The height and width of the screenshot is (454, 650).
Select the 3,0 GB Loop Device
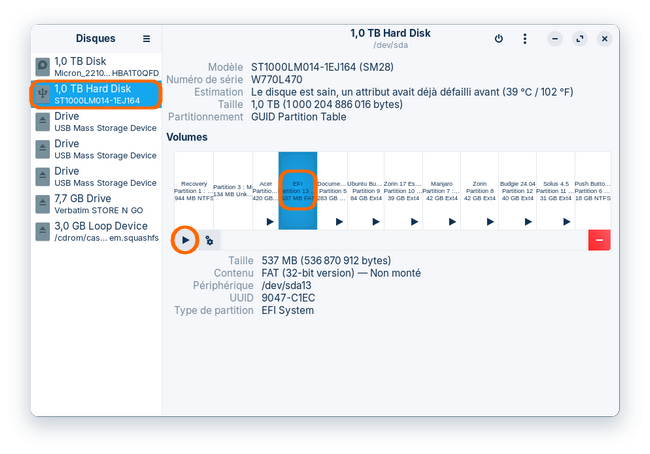tap(96, 232)
